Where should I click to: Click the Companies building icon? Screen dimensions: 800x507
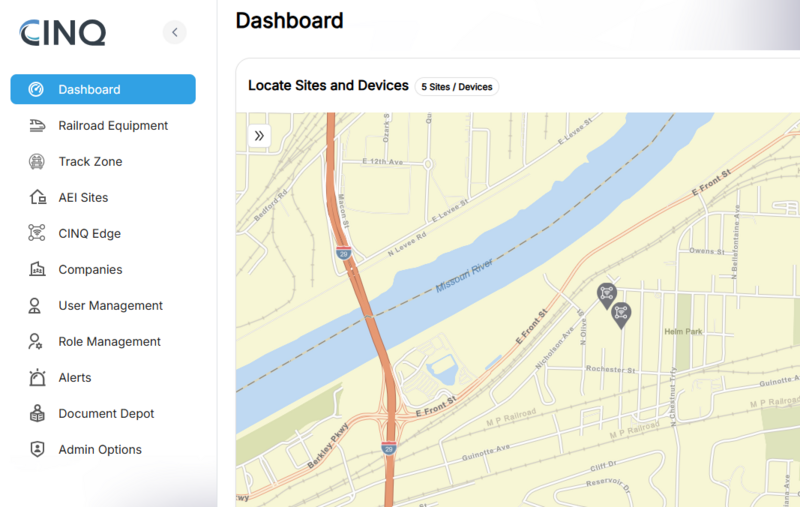pos(37,269)
